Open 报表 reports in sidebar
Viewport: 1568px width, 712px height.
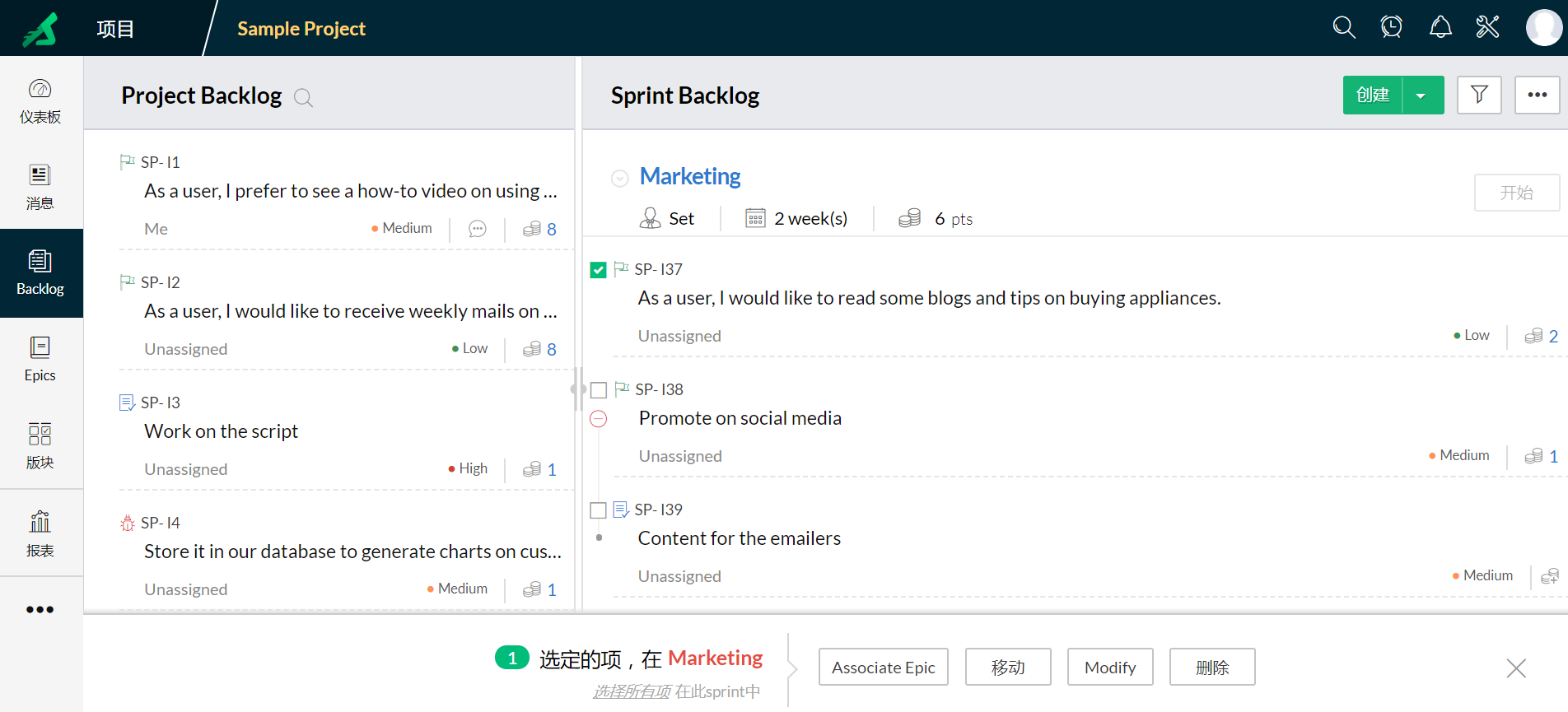(40, 533)
